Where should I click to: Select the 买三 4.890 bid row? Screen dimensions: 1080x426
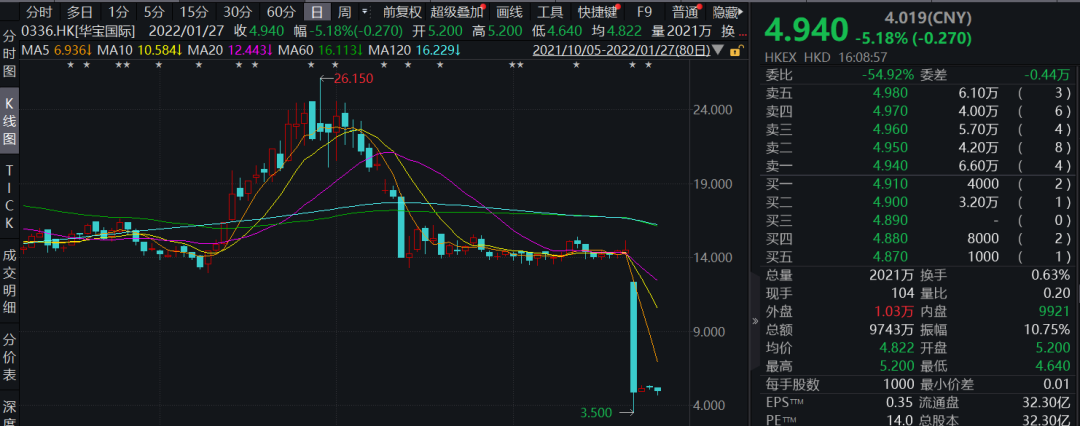(x=919, y=220)
